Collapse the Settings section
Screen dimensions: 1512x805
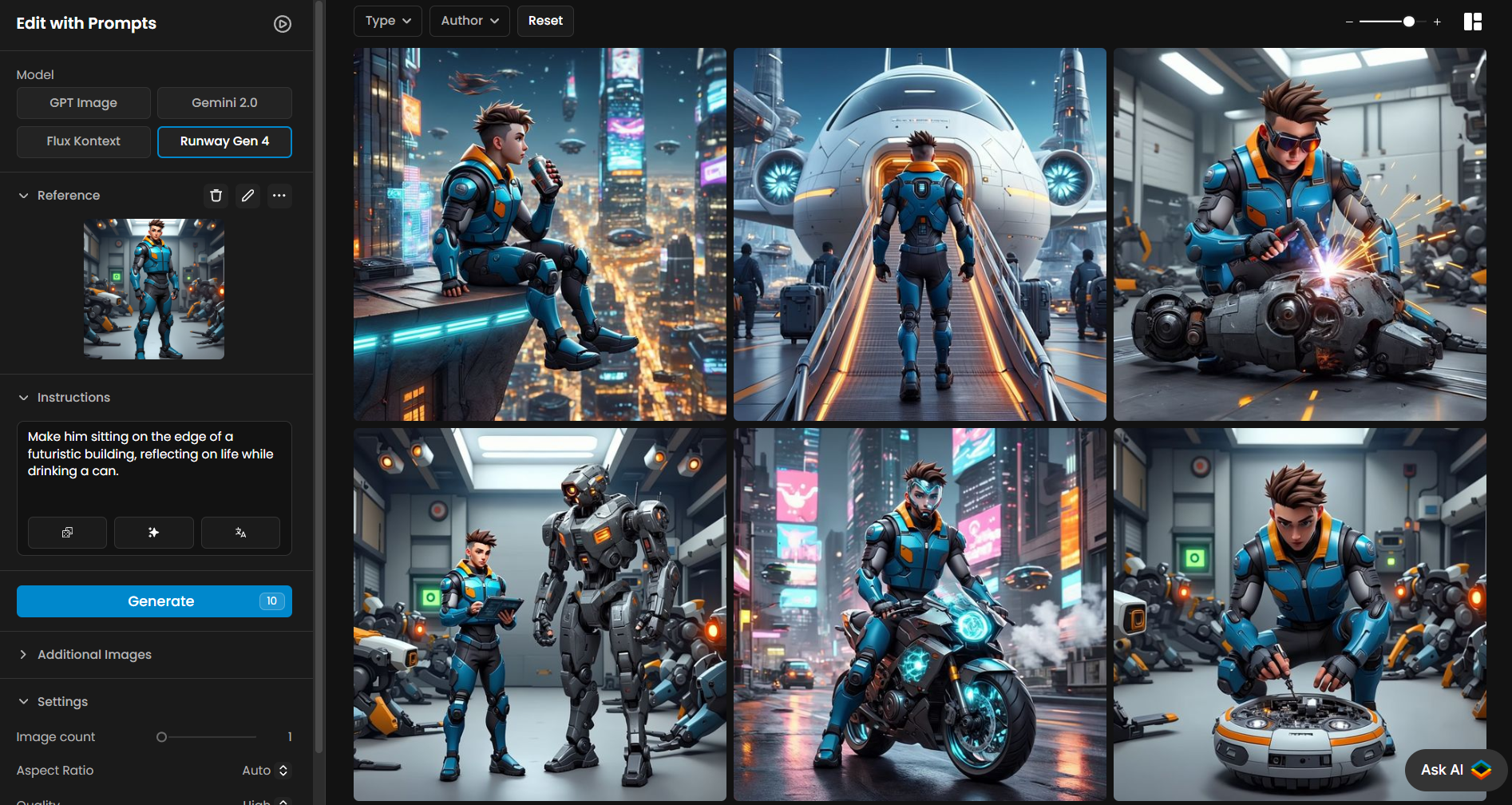[x=23, y=702]
